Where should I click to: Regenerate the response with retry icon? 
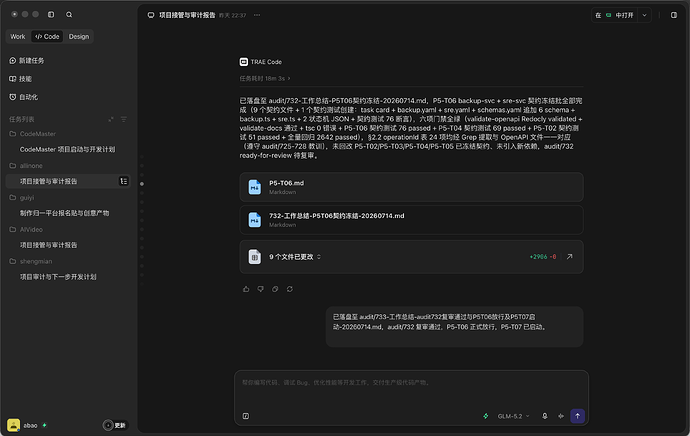[290, 289]
